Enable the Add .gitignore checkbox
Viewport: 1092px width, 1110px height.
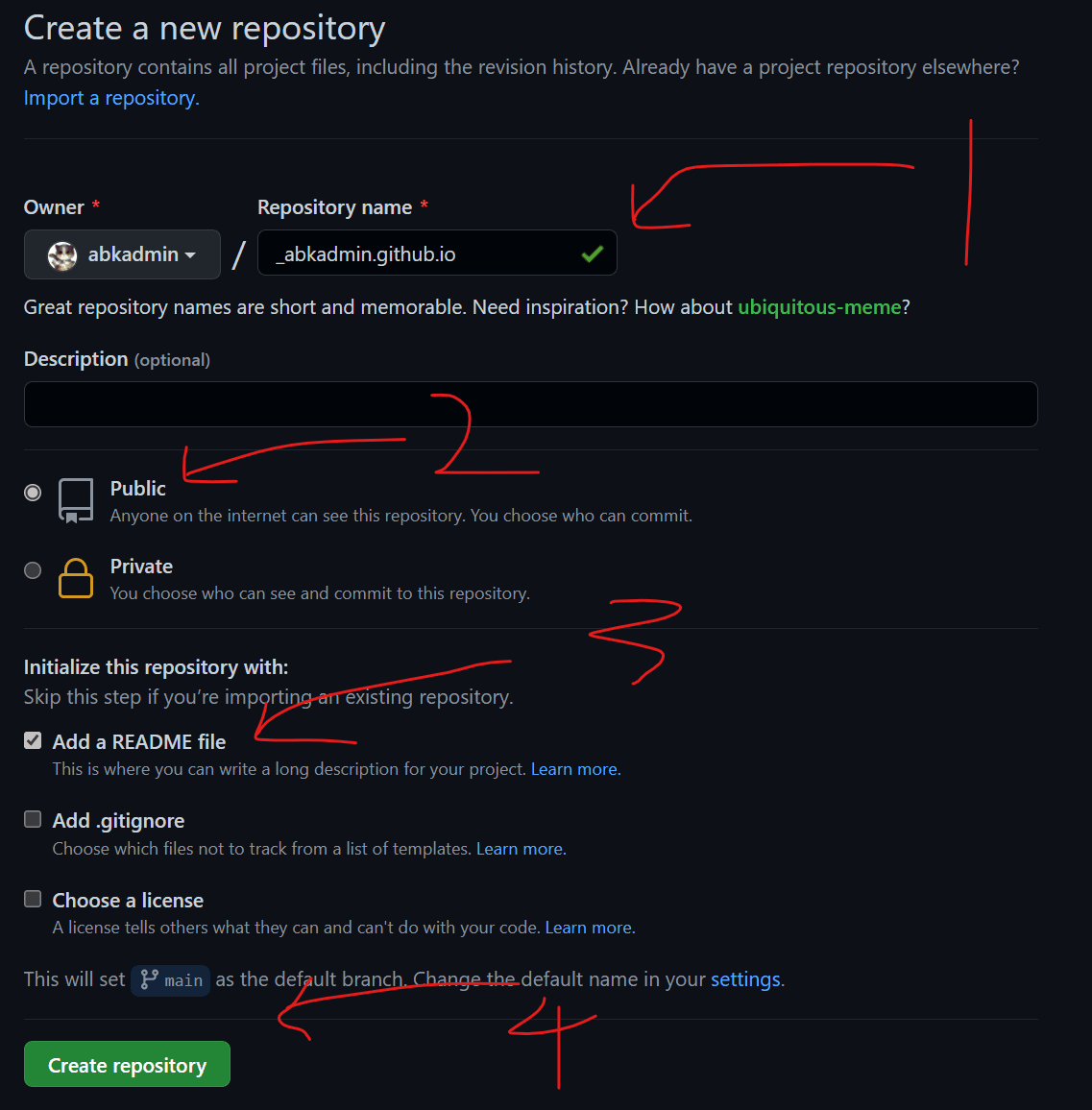coord(33,819)
